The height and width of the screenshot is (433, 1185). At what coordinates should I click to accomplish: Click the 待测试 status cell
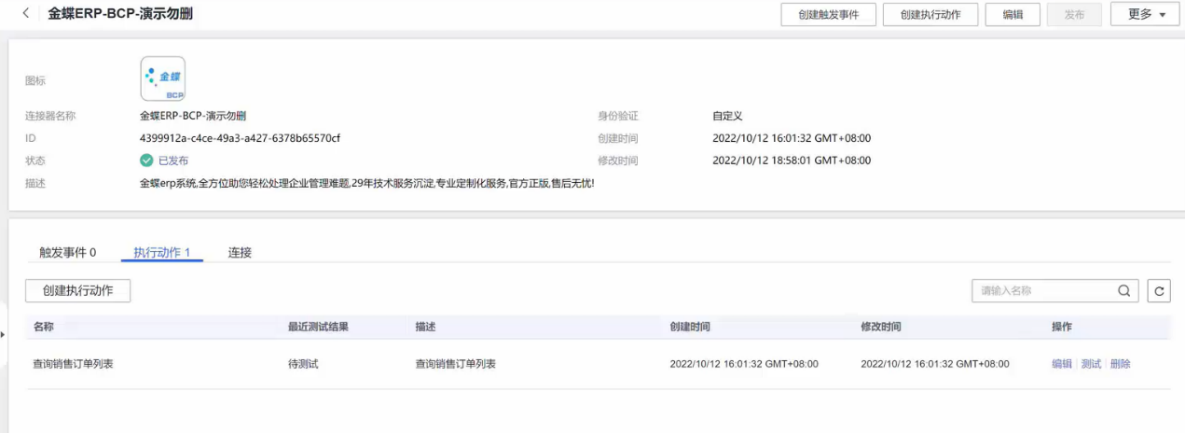coord(303,363)
